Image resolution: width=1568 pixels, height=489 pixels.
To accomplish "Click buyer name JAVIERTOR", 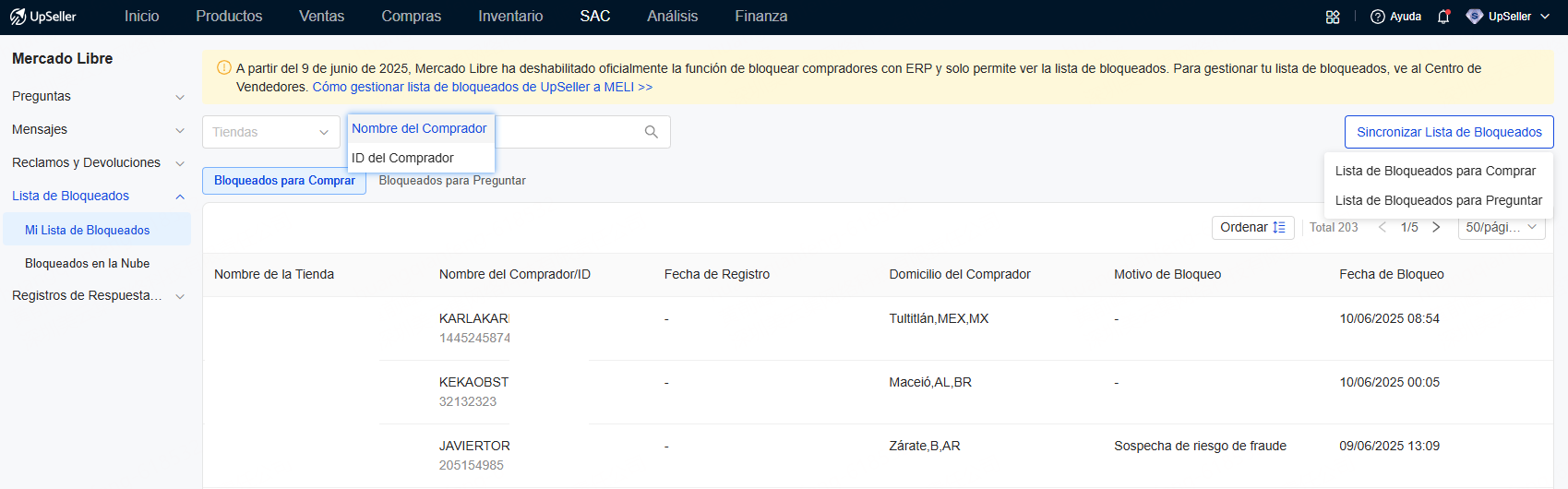I will pos(474,446).
